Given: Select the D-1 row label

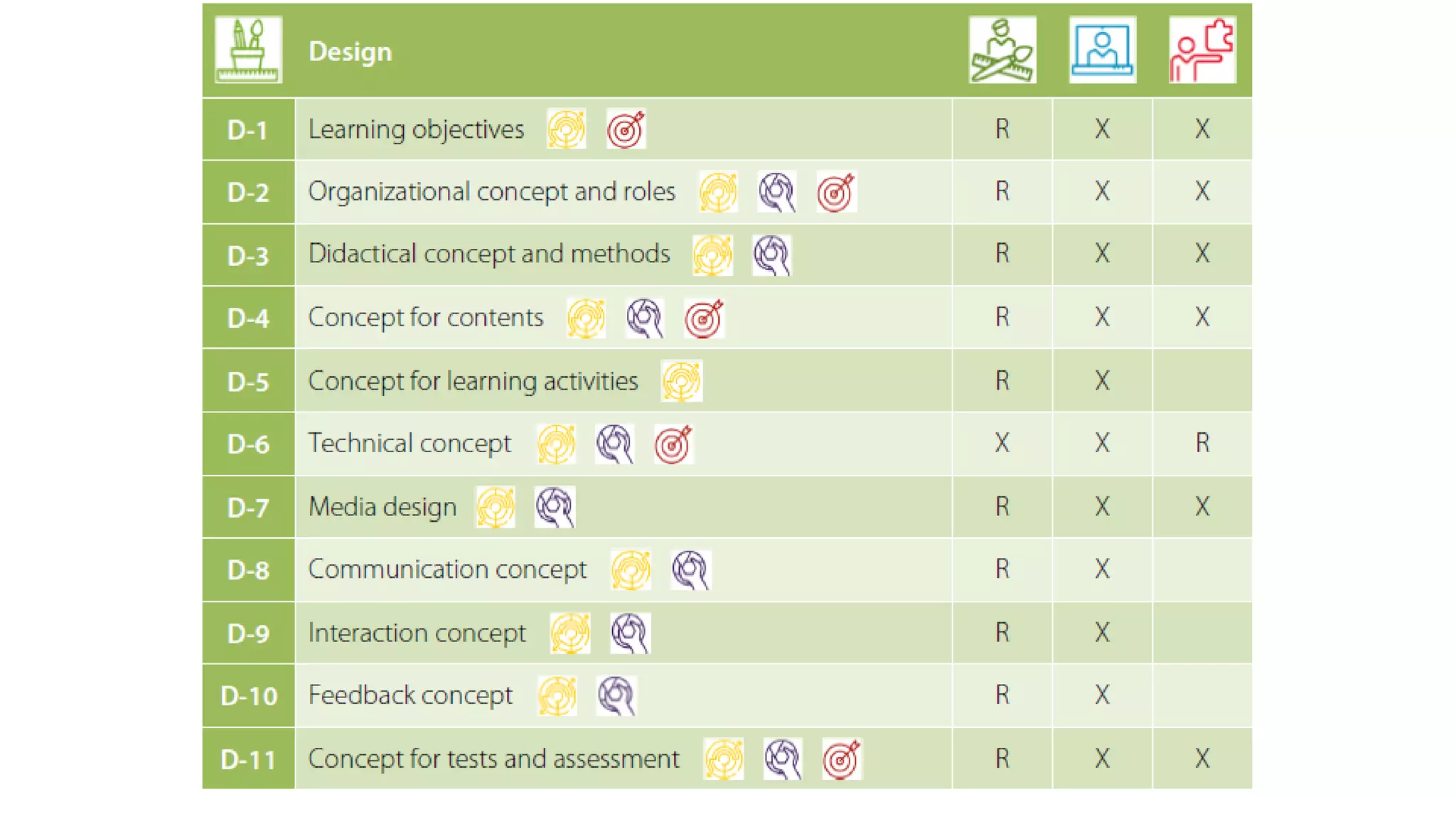Looking at the screenshot, I should coord(248,130).
